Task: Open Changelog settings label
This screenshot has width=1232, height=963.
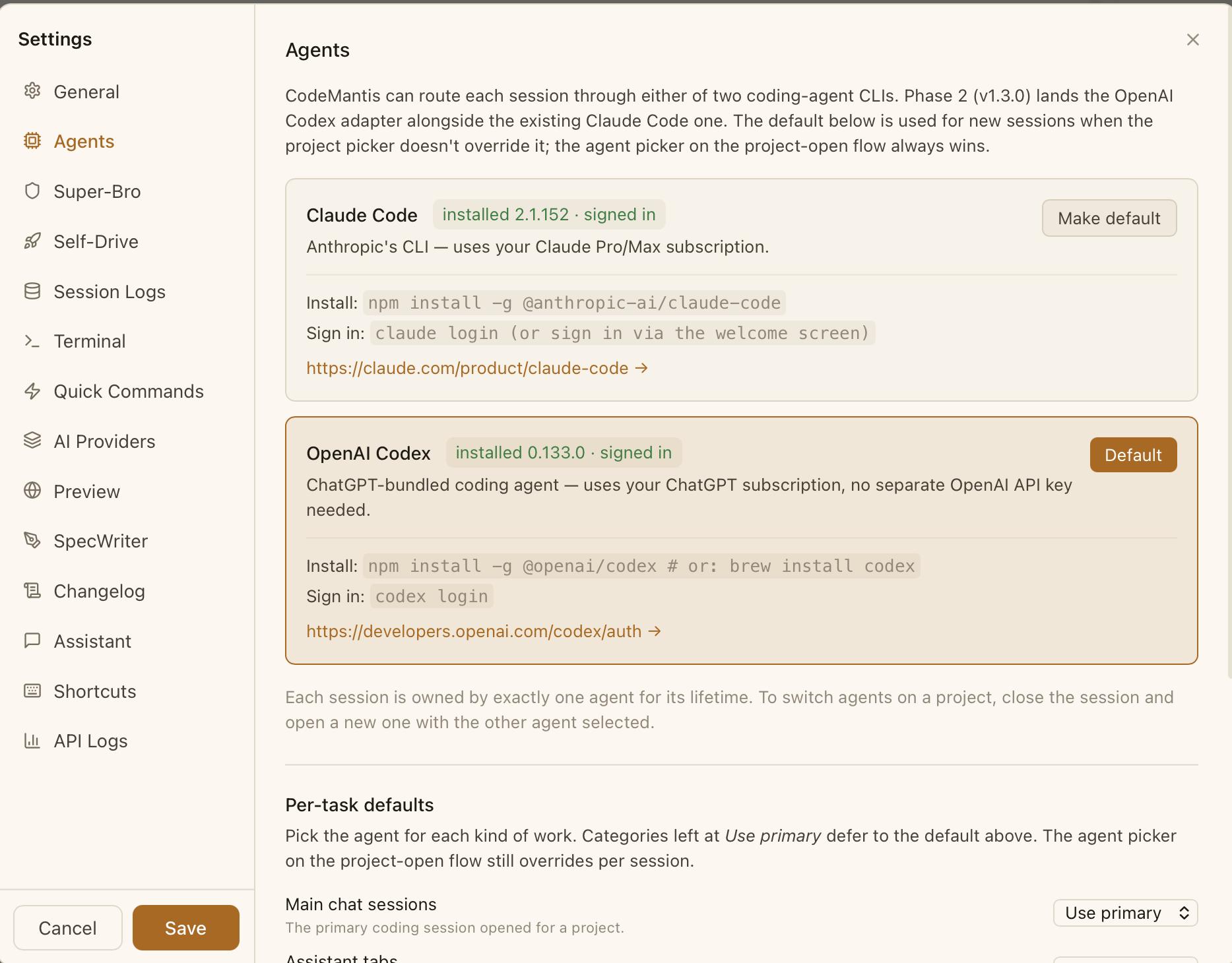Action: pos(99,591)
